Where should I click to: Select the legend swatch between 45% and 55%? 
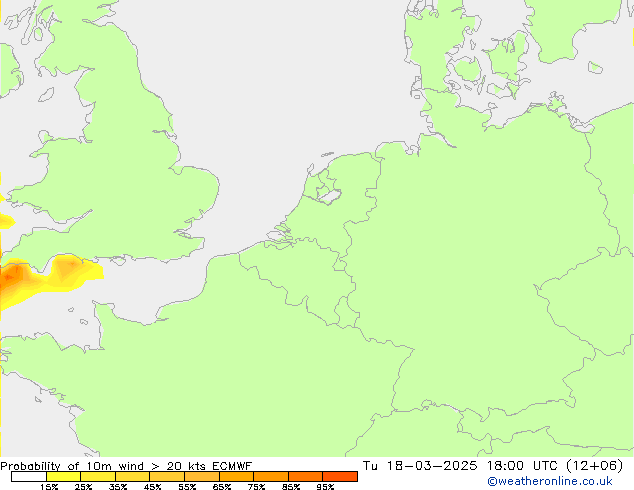(x=167, y=477)
